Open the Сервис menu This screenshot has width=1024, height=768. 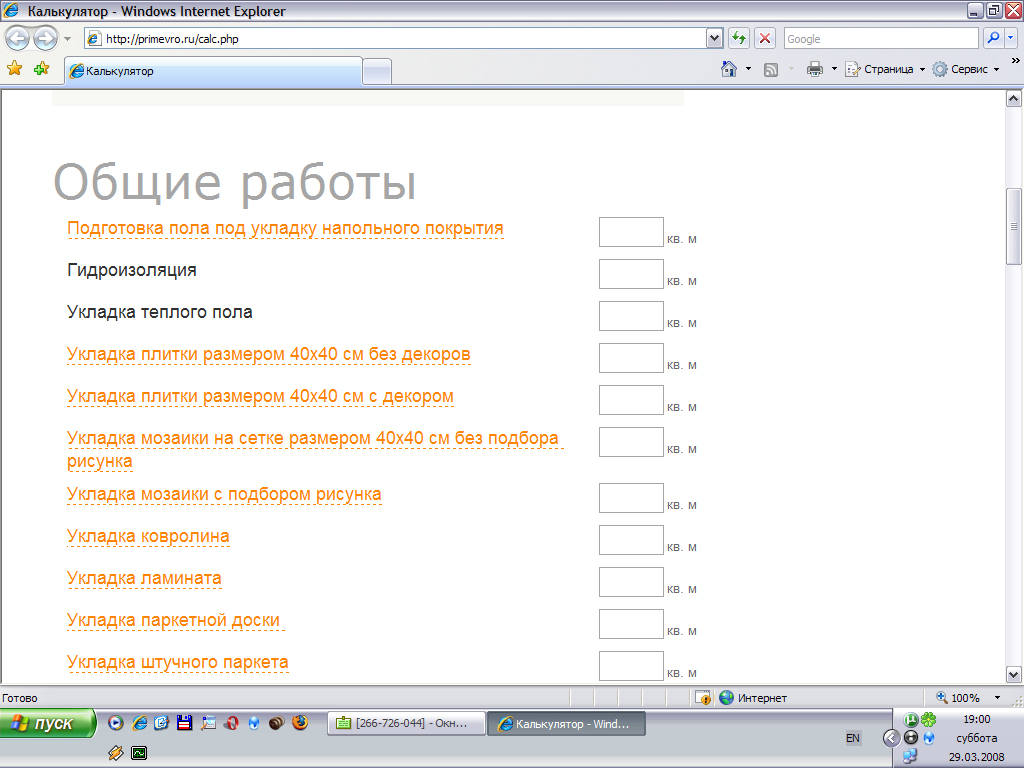[967, 69]
